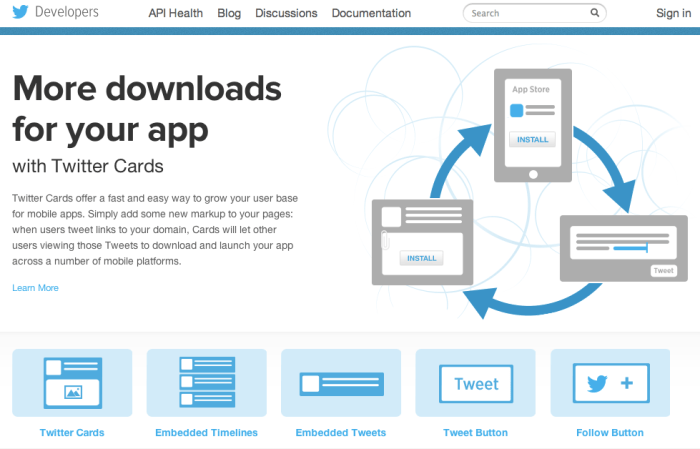Click the App Store phone illustration

(x=533, y=125)
